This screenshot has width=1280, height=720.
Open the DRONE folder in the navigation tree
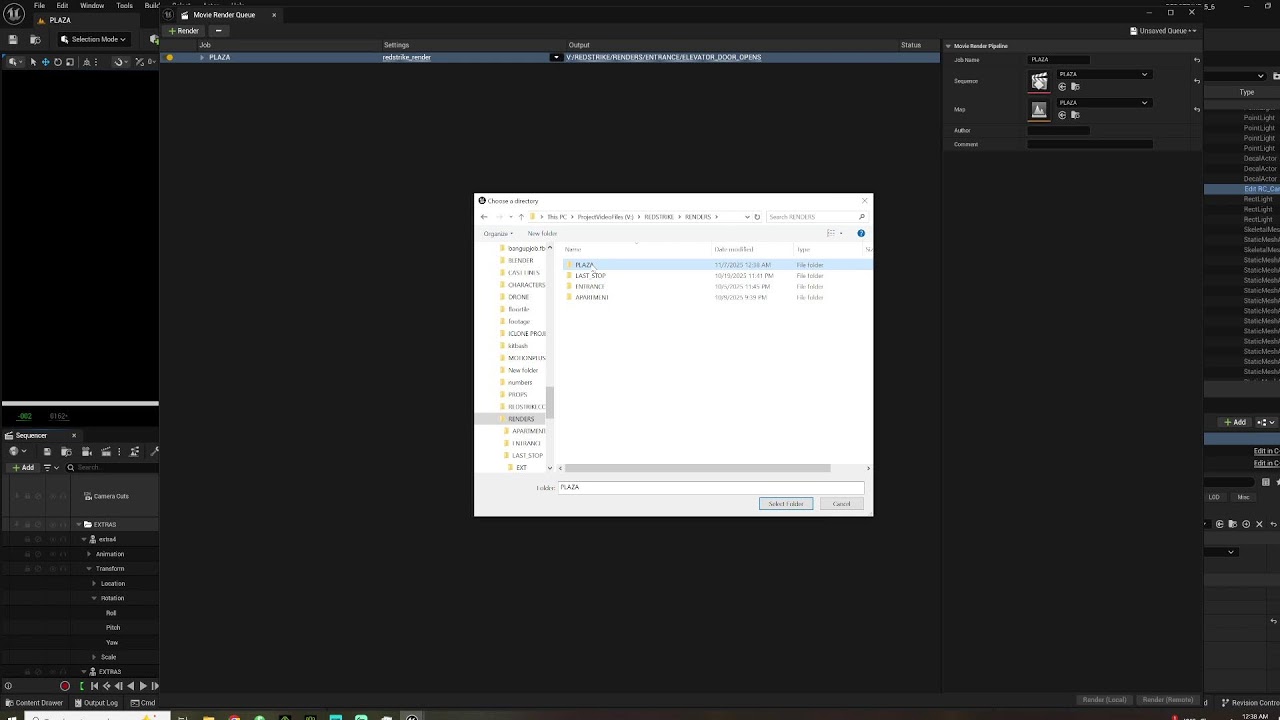(x=518, y=297)
